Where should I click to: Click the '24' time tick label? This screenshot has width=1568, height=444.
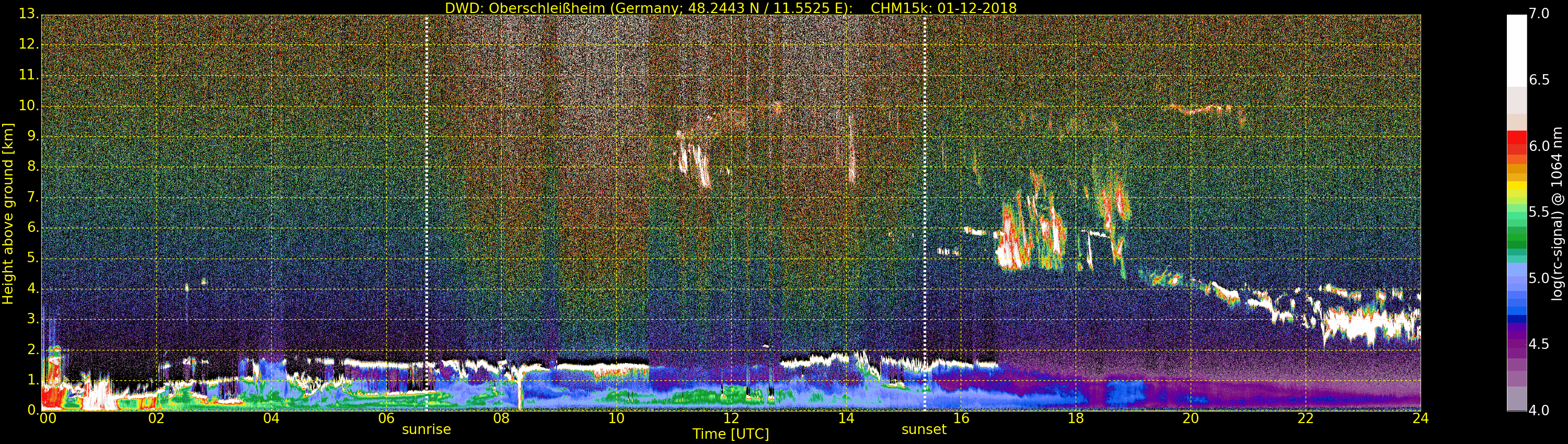tap(1421, 418)
